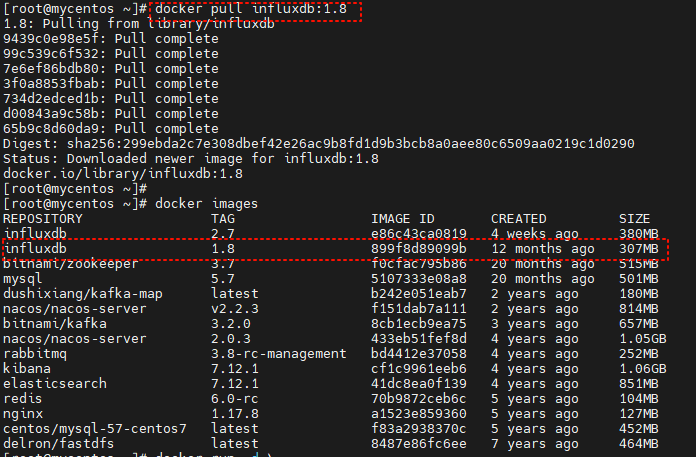Click image ID bd4412e37058
696x457 pixels.
pyautogui.click(x=419, y=354)
